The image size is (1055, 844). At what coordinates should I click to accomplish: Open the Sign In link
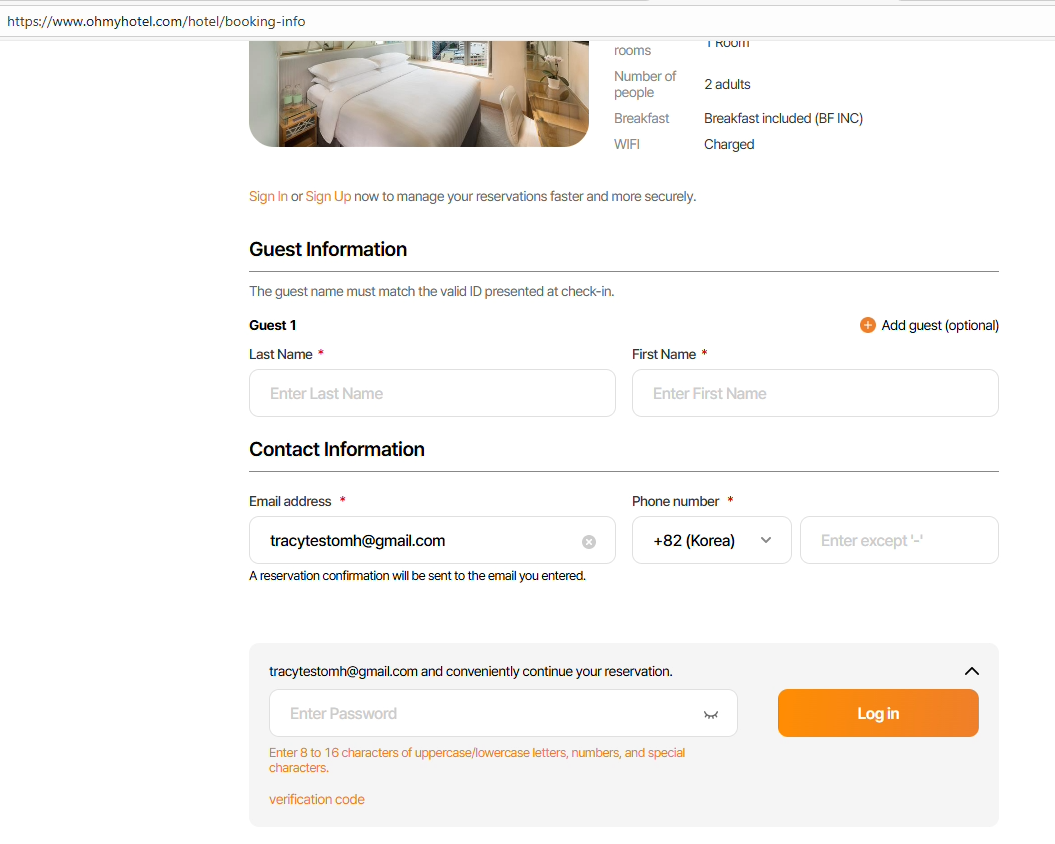click(x=268, y=196)
